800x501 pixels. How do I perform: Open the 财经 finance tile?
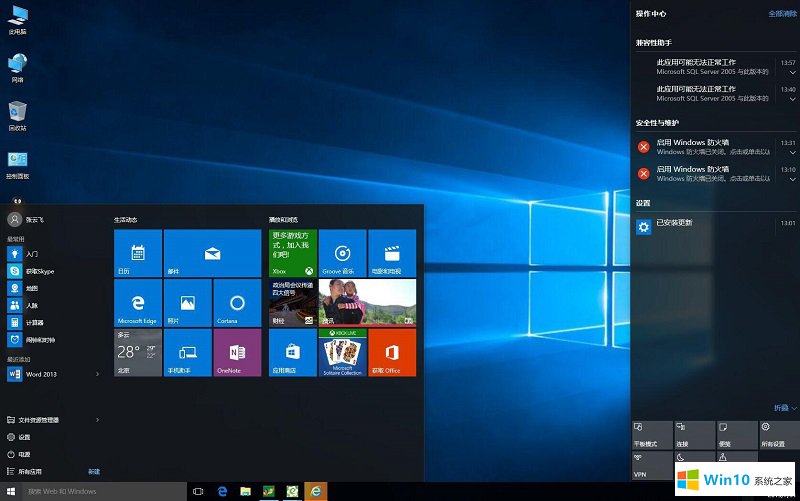click(x=293, y=303)
